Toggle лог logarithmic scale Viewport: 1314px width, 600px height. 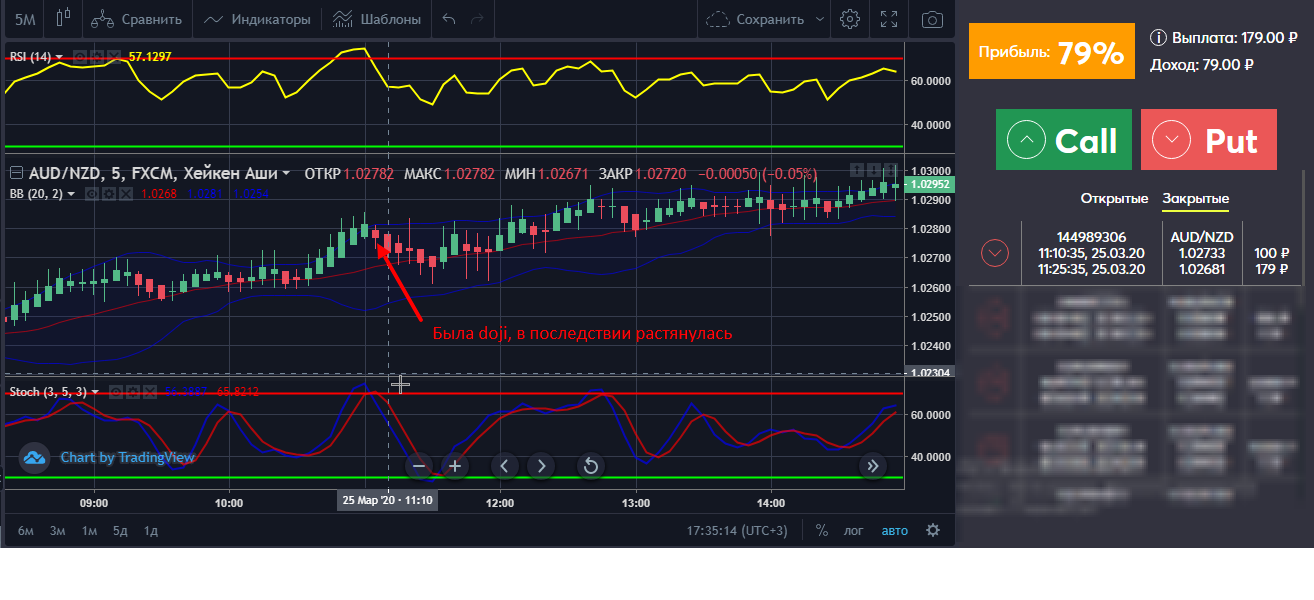(854, 531)
